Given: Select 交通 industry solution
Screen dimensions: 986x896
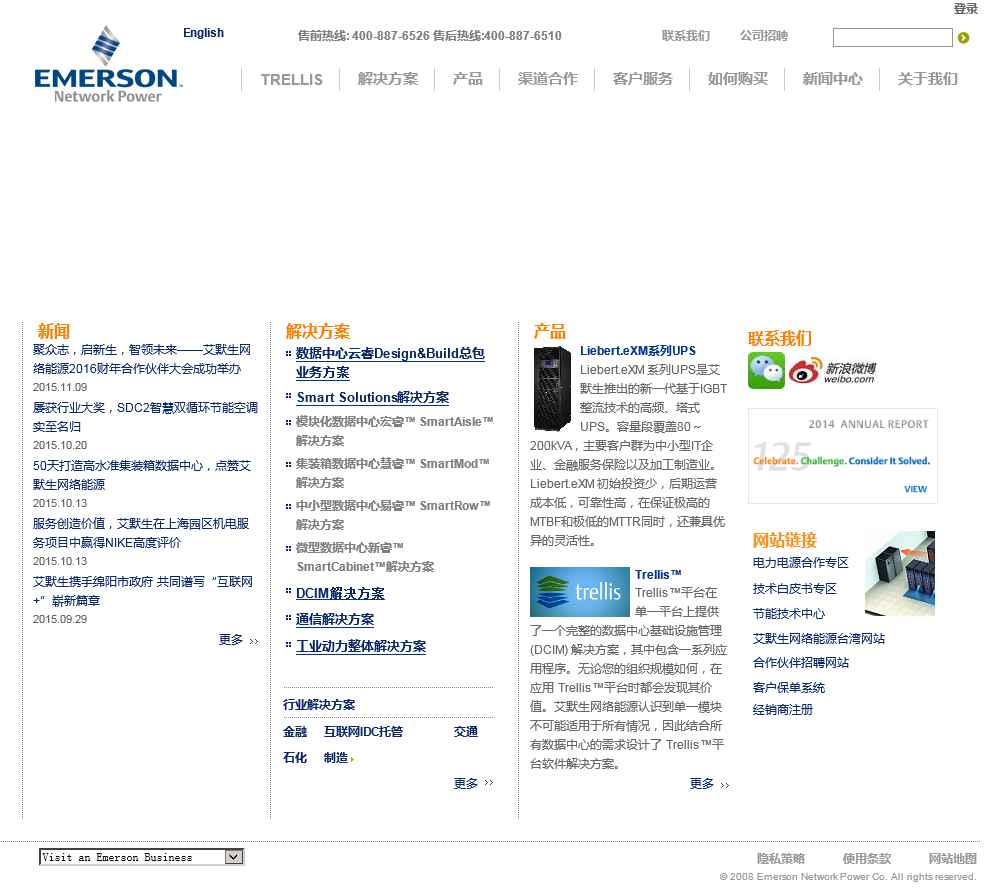Looking at the screenshot, I should [x=466, y=731].
